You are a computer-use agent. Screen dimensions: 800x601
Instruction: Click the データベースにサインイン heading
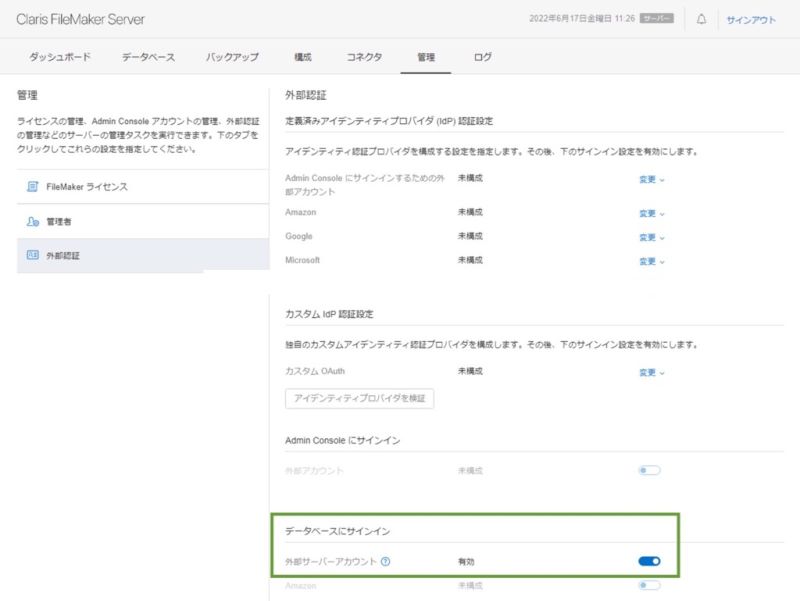[337, 531]
